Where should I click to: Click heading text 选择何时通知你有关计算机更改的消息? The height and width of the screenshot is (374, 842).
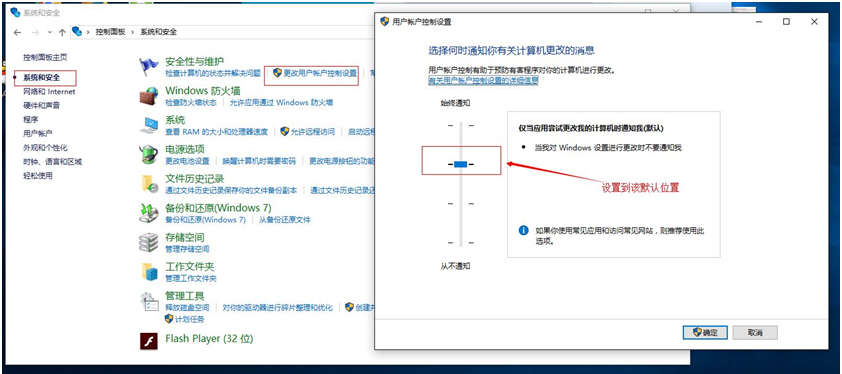[511, 51]
